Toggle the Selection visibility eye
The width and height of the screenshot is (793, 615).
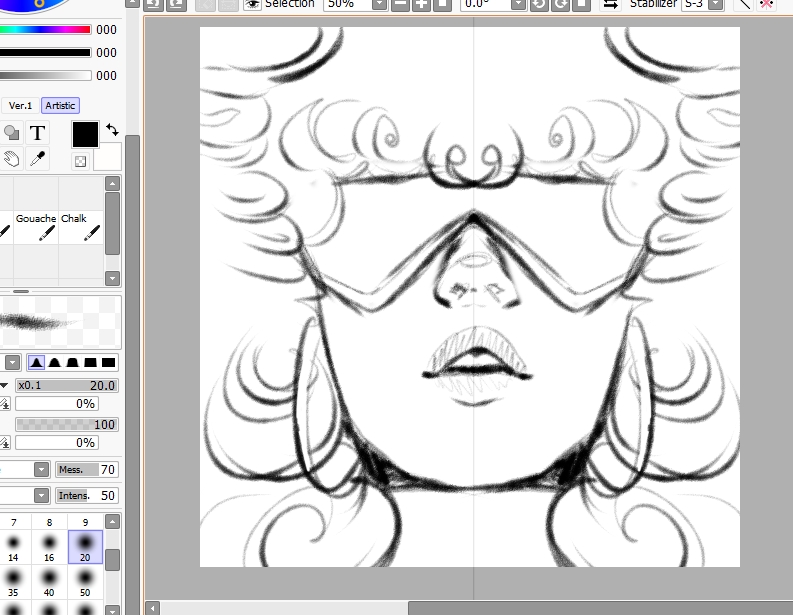252,4
